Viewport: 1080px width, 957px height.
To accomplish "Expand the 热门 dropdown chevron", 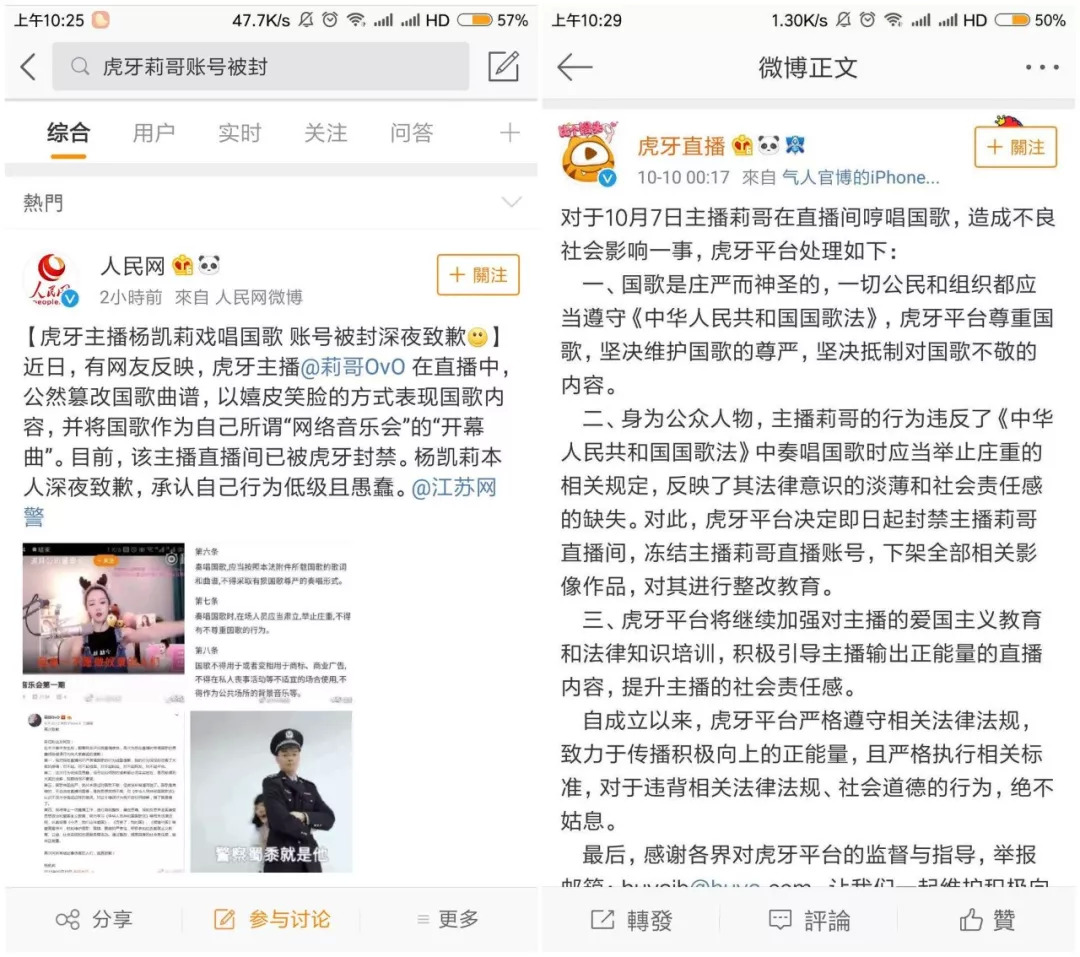I will point(511,202).
